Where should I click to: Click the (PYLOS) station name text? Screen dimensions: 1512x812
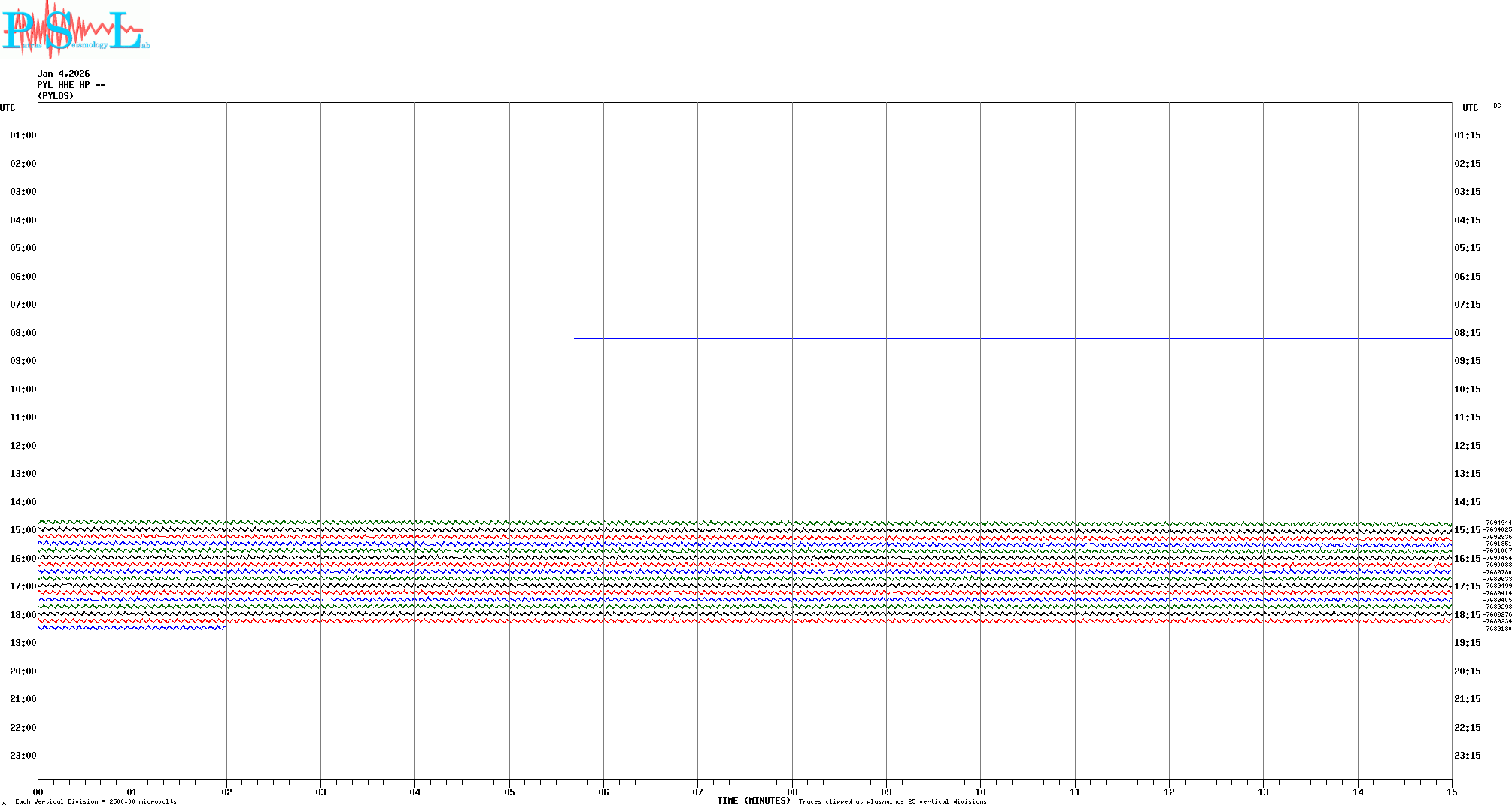tap(56, 96)
